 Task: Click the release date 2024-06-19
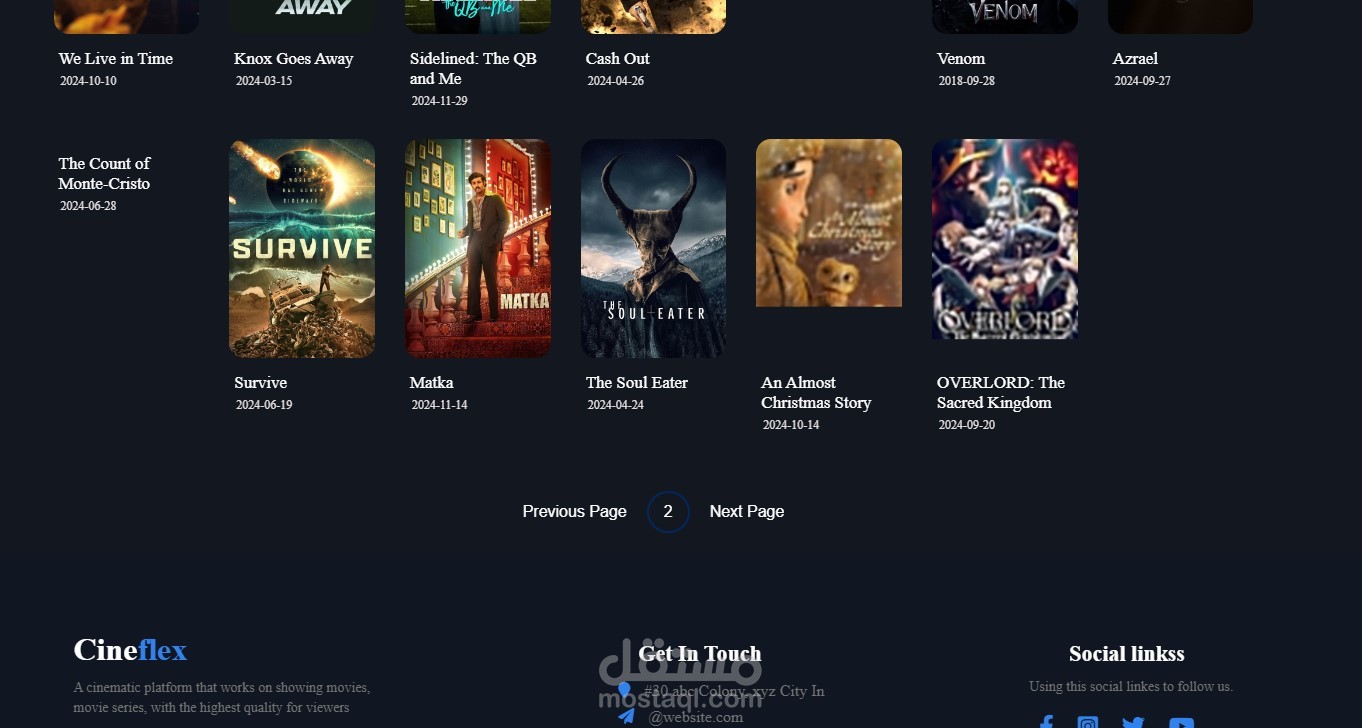pyautogui.click(x=264, y=405)
